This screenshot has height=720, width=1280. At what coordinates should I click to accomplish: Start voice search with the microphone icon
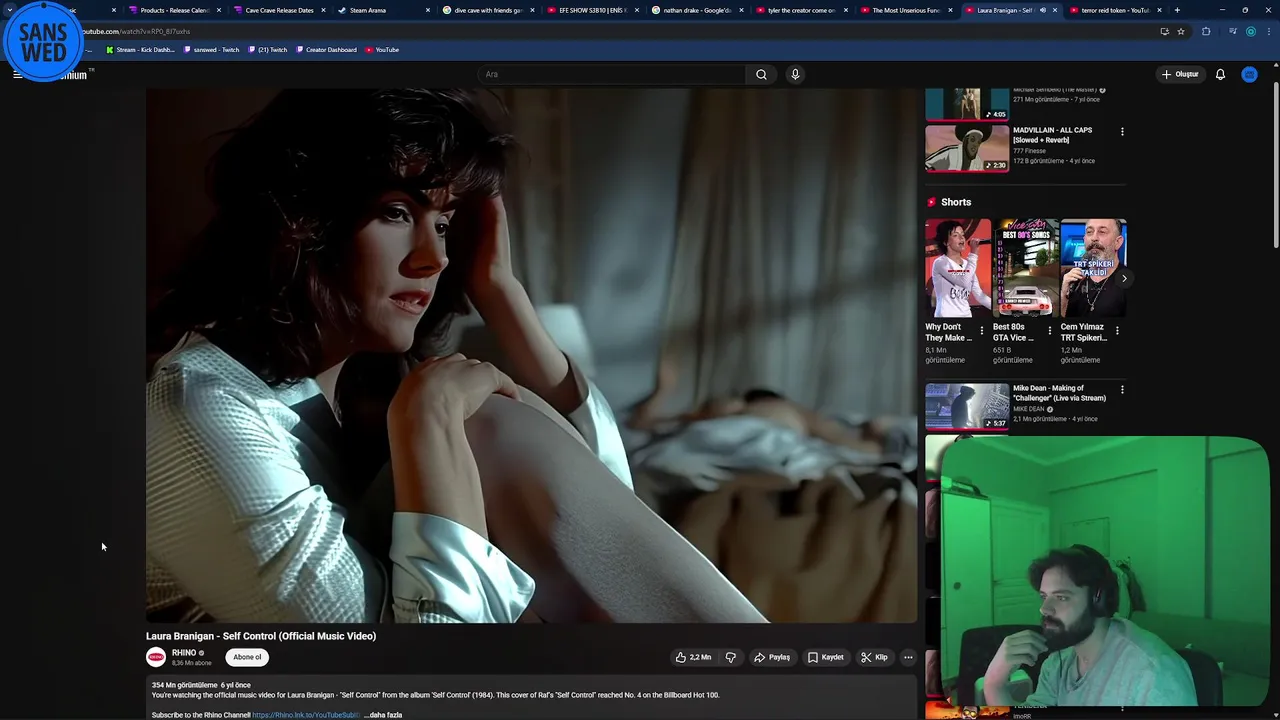point(795,74)
